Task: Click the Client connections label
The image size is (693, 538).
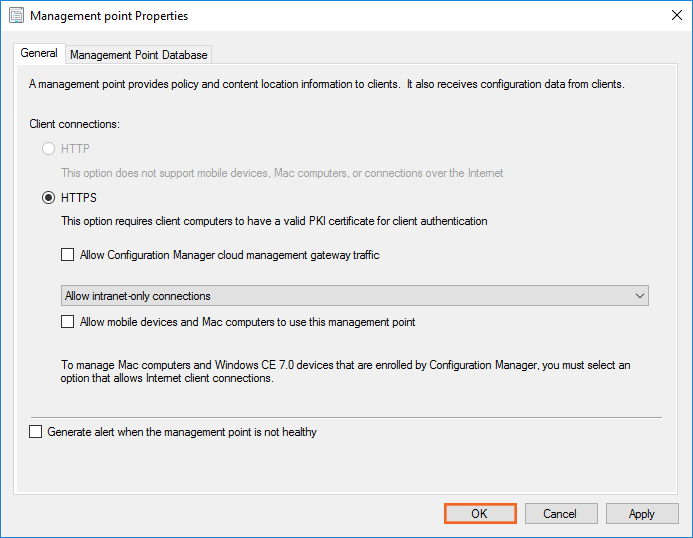Action: (x=75, y=124)
